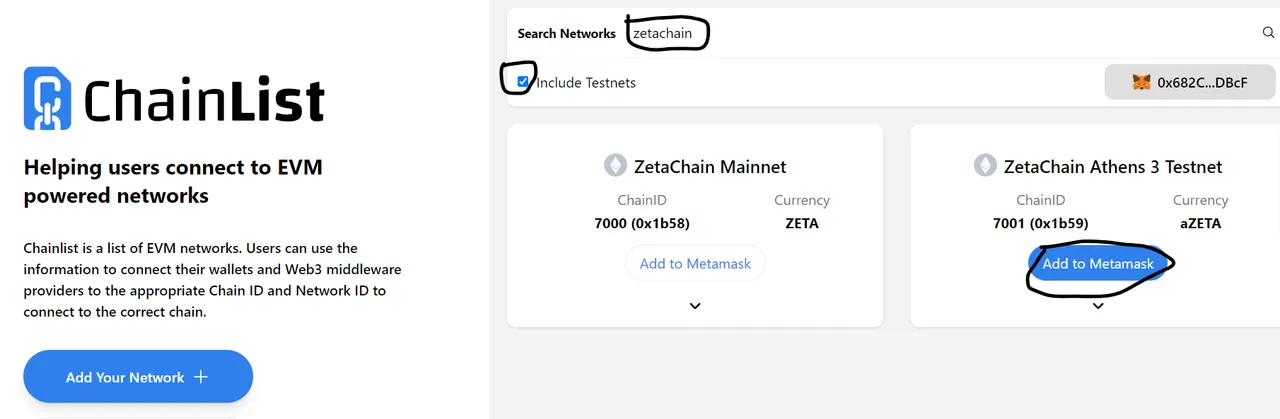The height and width of the screenshot is (419, 1280).
Task: Add ZetaChain Athens 3 Testnet to Metamask
Action: (1098, 264)
